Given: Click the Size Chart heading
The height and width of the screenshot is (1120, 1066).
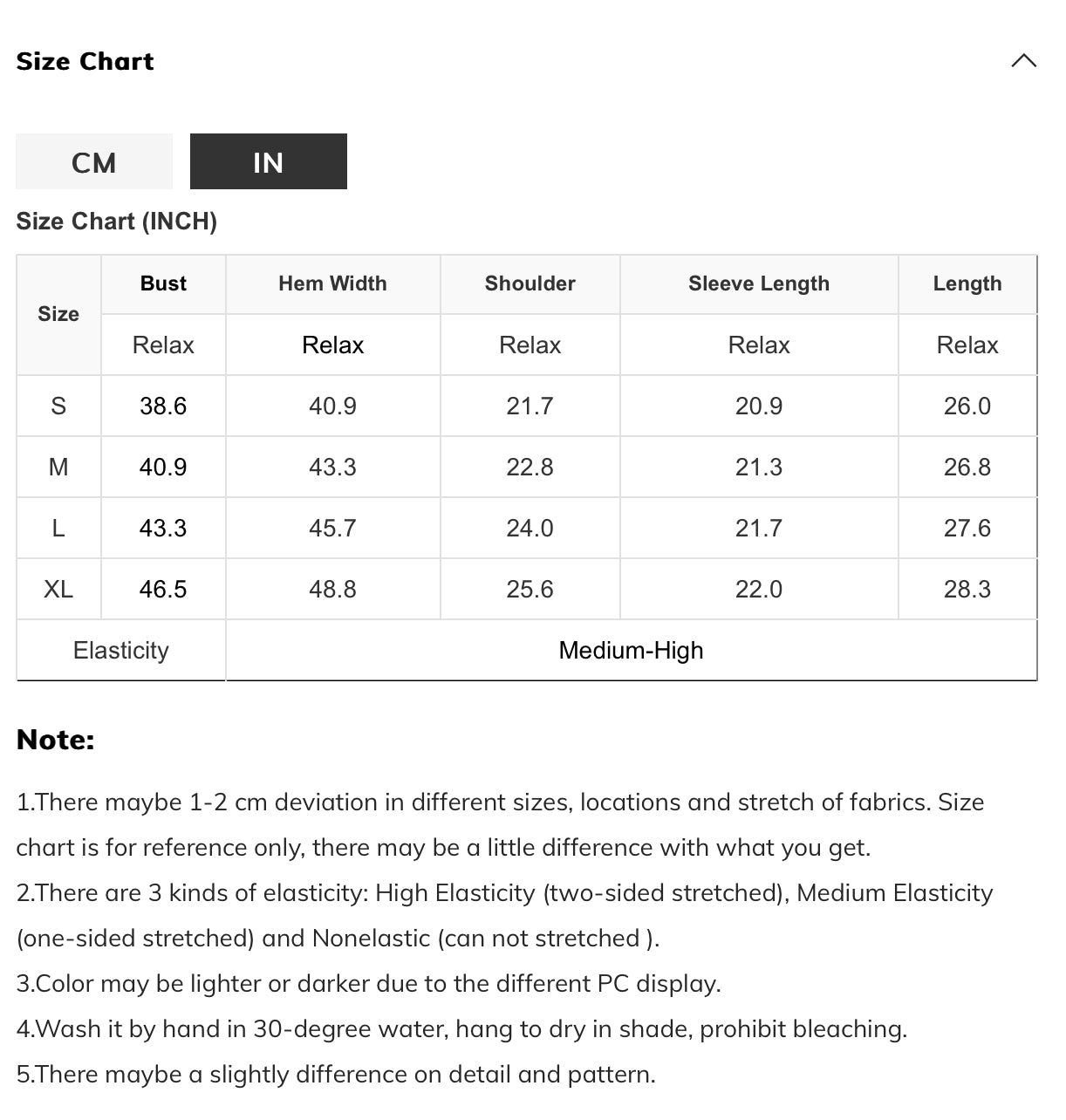Looking at the screenshot, I should tap(85, 61).
